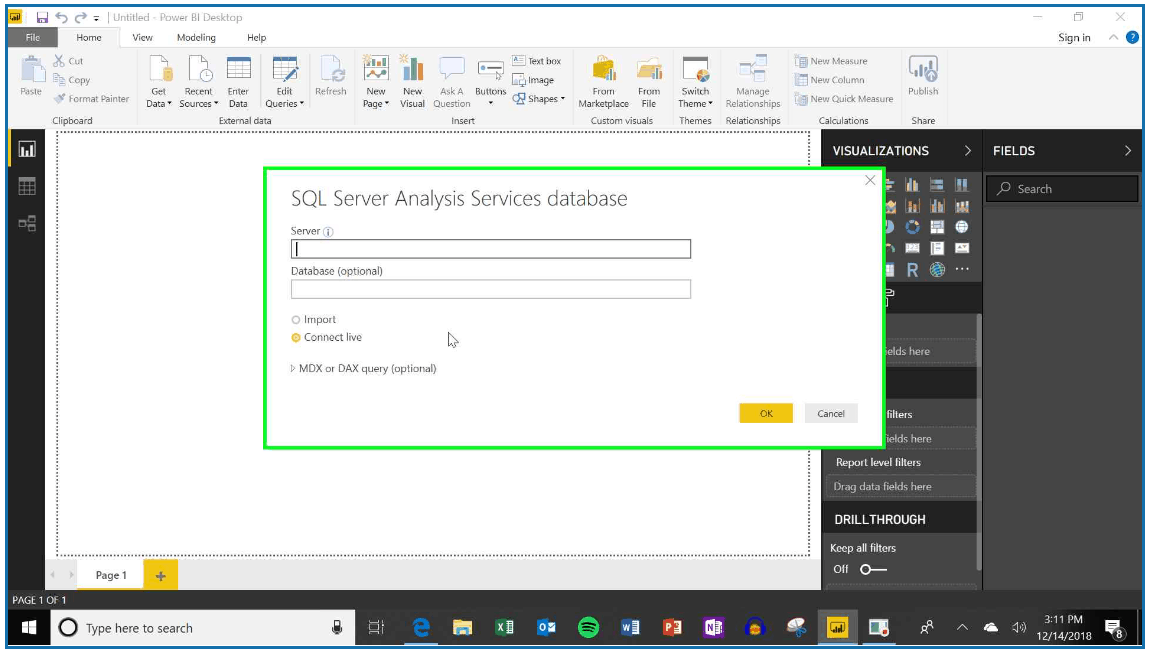Select the R script visual icon
Image resolution: width=1149 pixels, height=653 pixels.
pos(912,270)
